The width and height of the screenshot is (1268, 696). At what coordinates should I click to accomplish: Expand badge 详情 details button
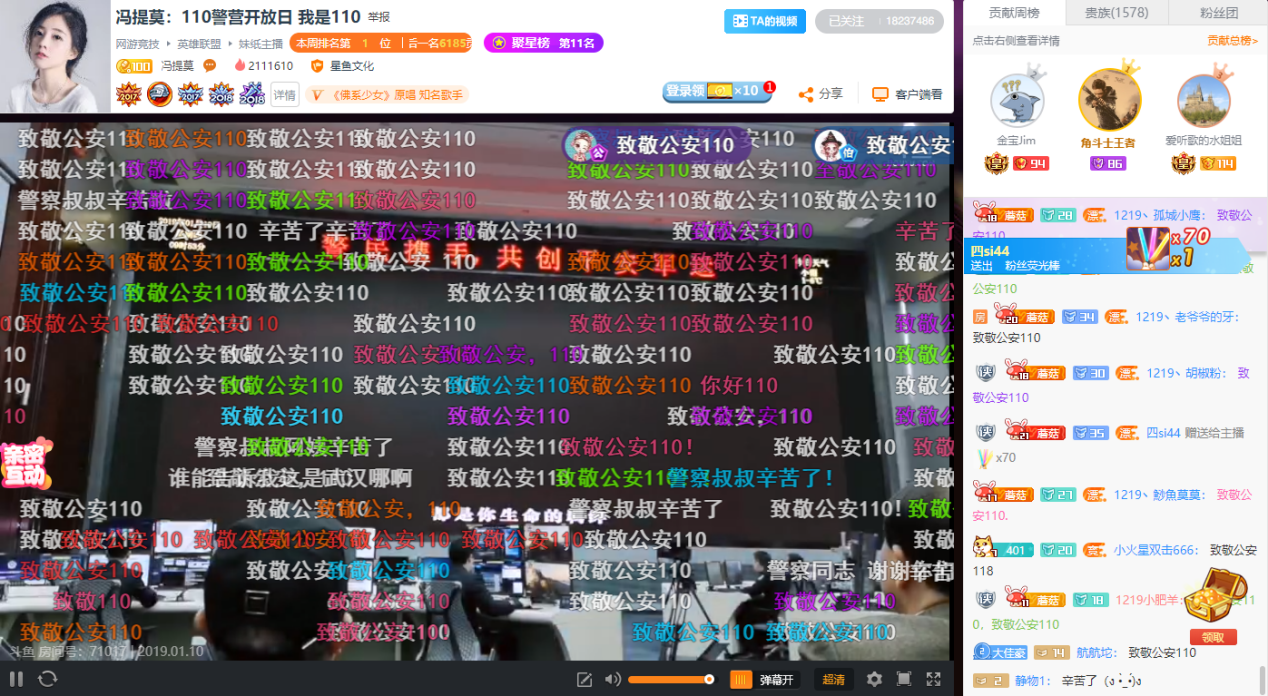coord(284,95)
